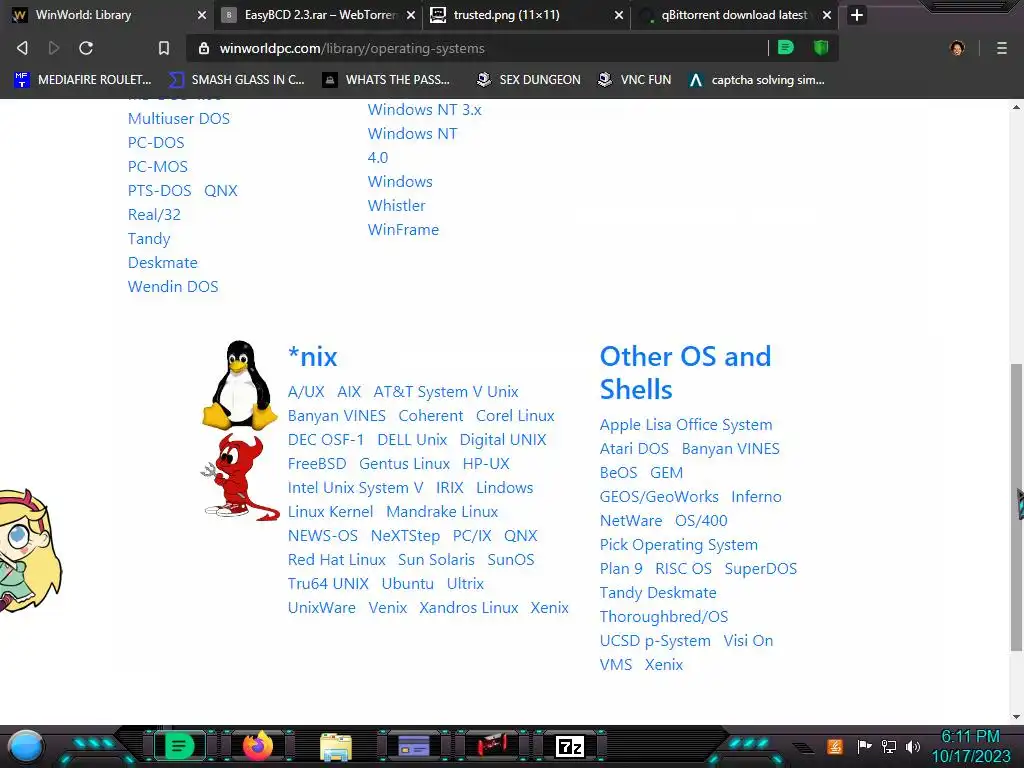Open a new tab with the plus button
1024x768 pixels.
pyautogui.click(x=857, y=14)
